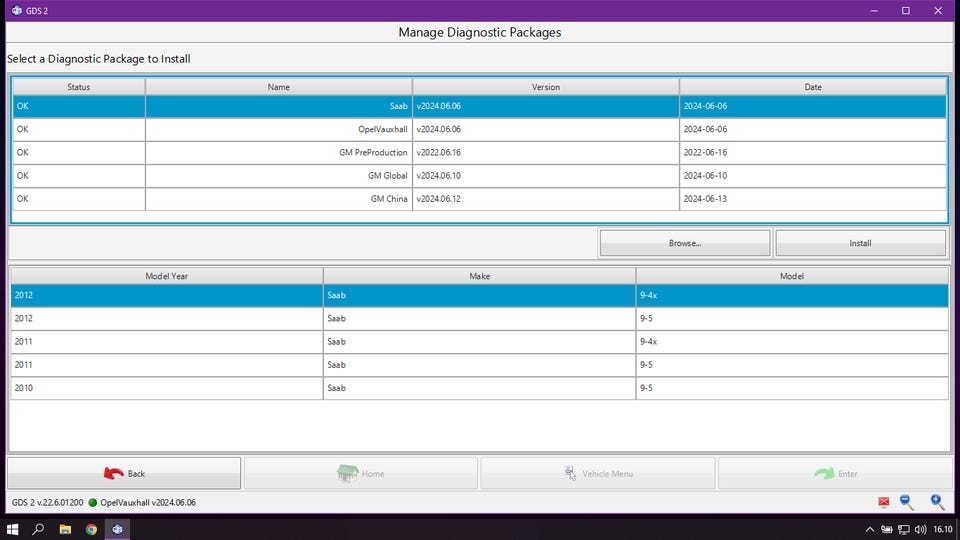This screenshot has width=960, height=540.
Task: Click the greyed-out Home button
Action: [361, 473]
